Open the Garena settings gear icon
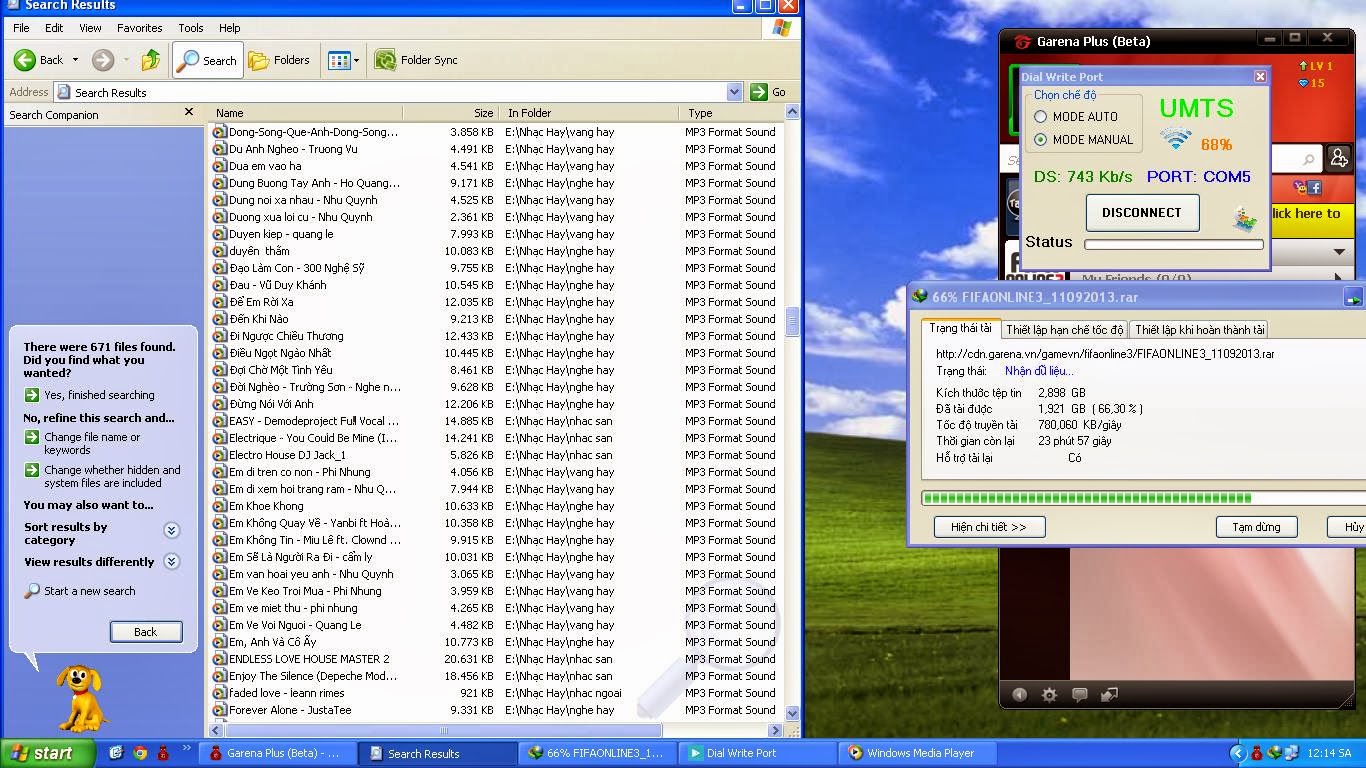 [x=1049, y=694]
